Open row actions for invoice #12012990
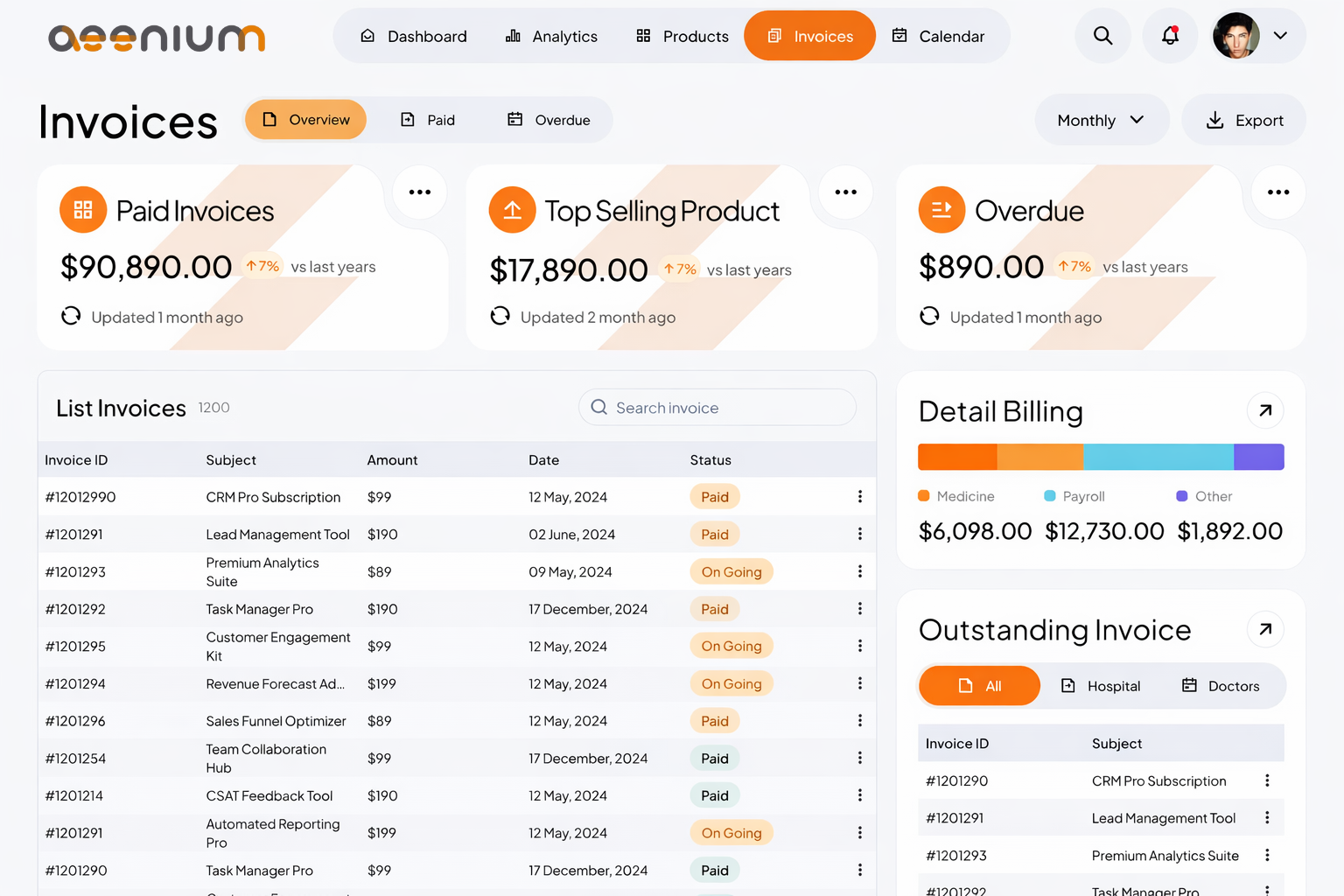Image resolution: width=1344 pixels, height=896 pixels. [860, 497]
